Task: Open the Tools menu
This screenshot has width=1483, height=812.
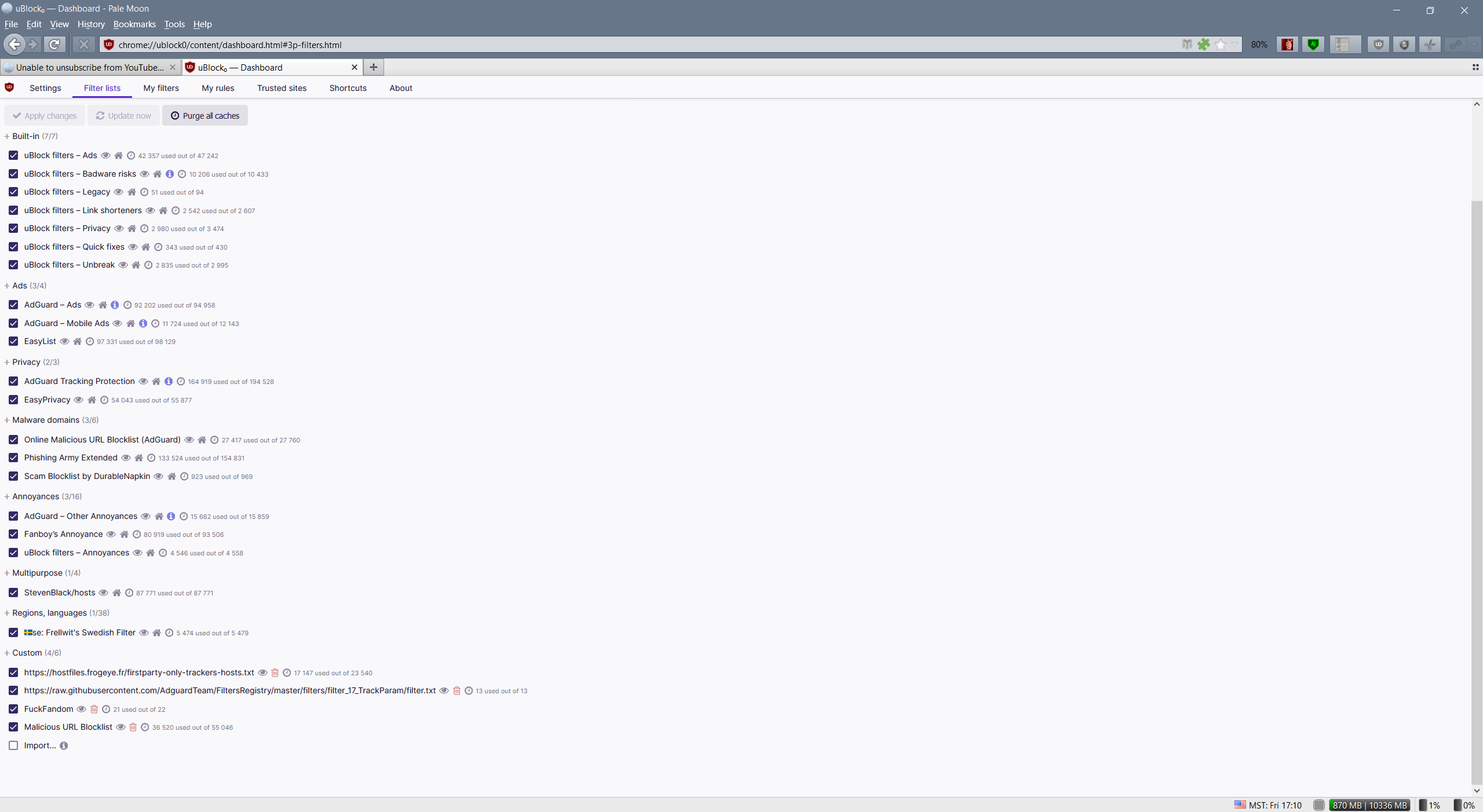Action: pyautogui.click(x=174, y=24)
